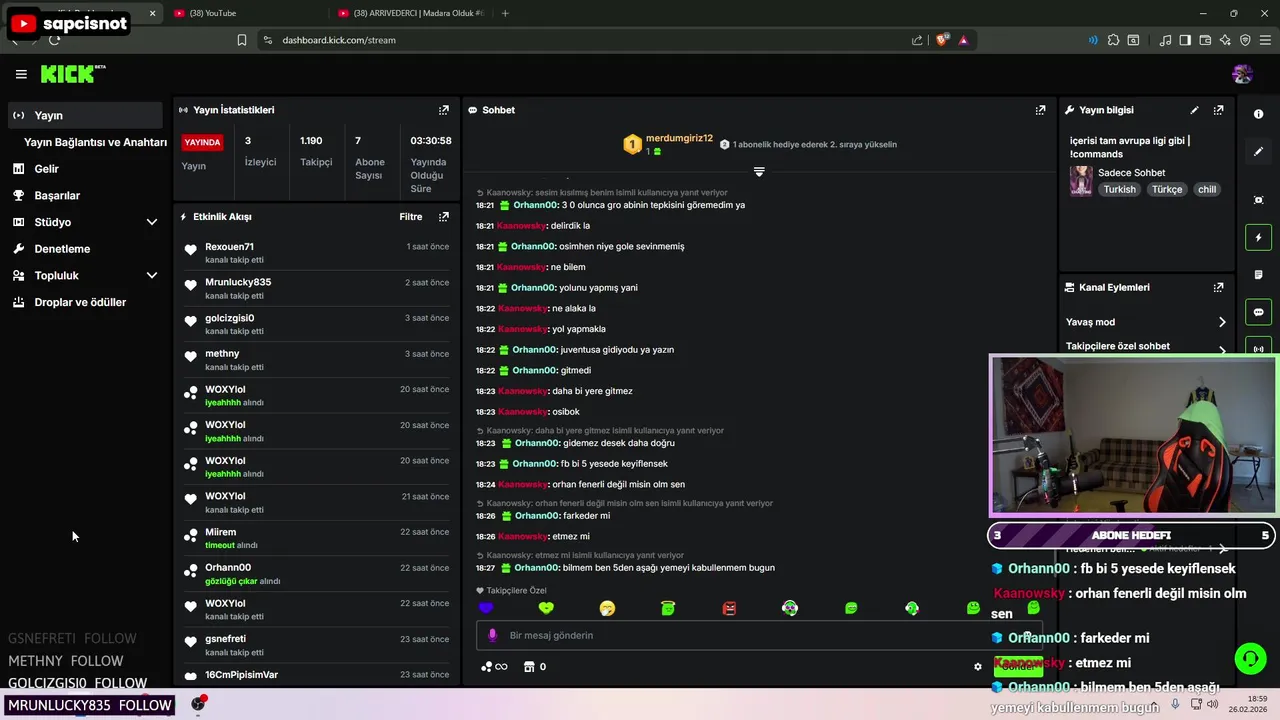Image resolution: width=1280 pixels, height=720 pixels.
Task: Open the browser main menu
Action: pos(1265,40)
